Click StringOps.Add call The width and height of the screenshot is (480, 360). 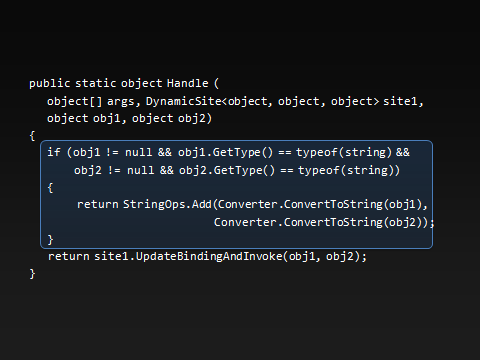pos(167,204)
